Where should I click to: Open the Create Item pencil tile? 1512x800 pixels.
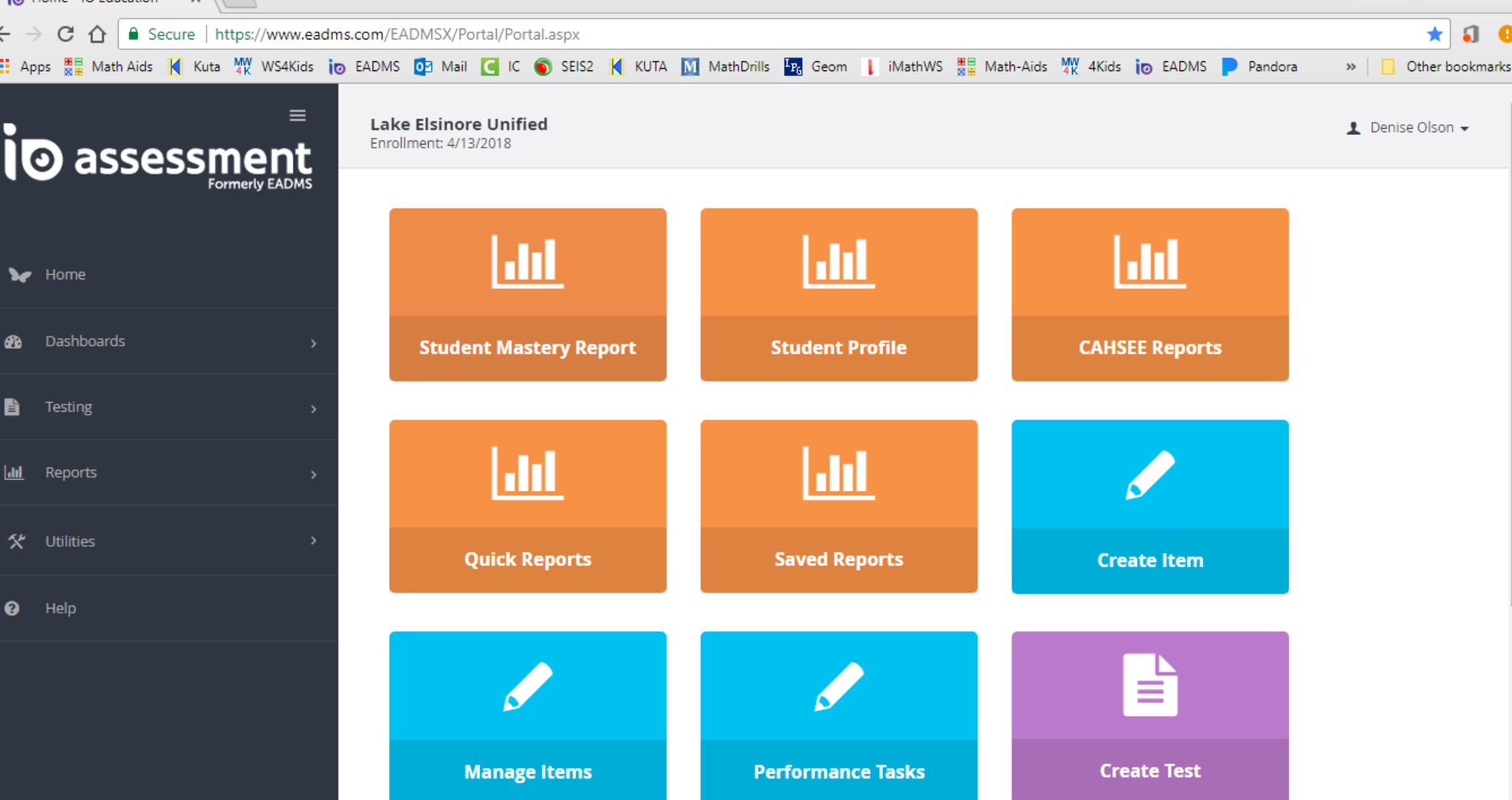(1150, 506)
